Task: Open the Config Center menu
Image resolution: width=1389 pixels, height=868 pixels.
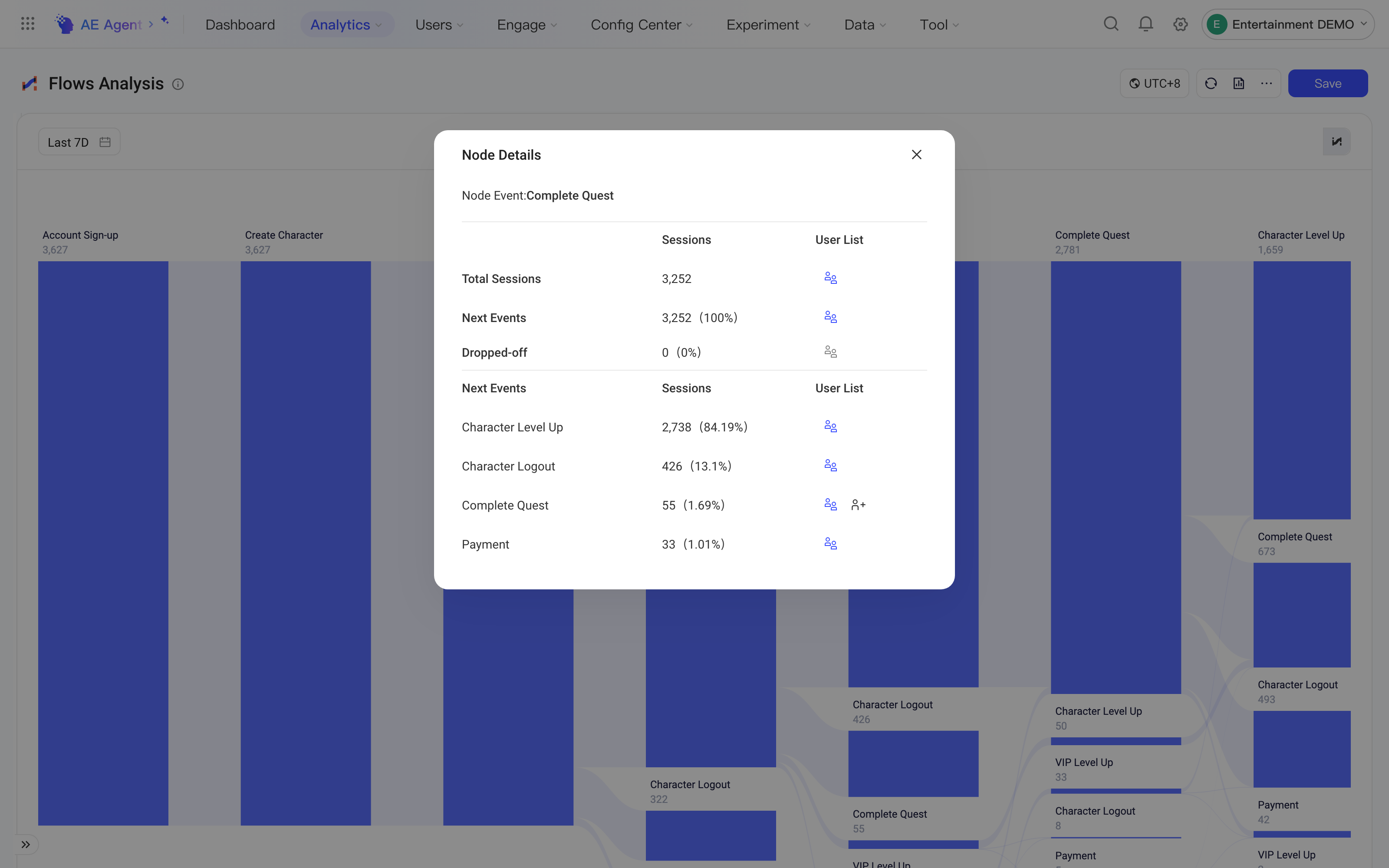Action: 641,25
